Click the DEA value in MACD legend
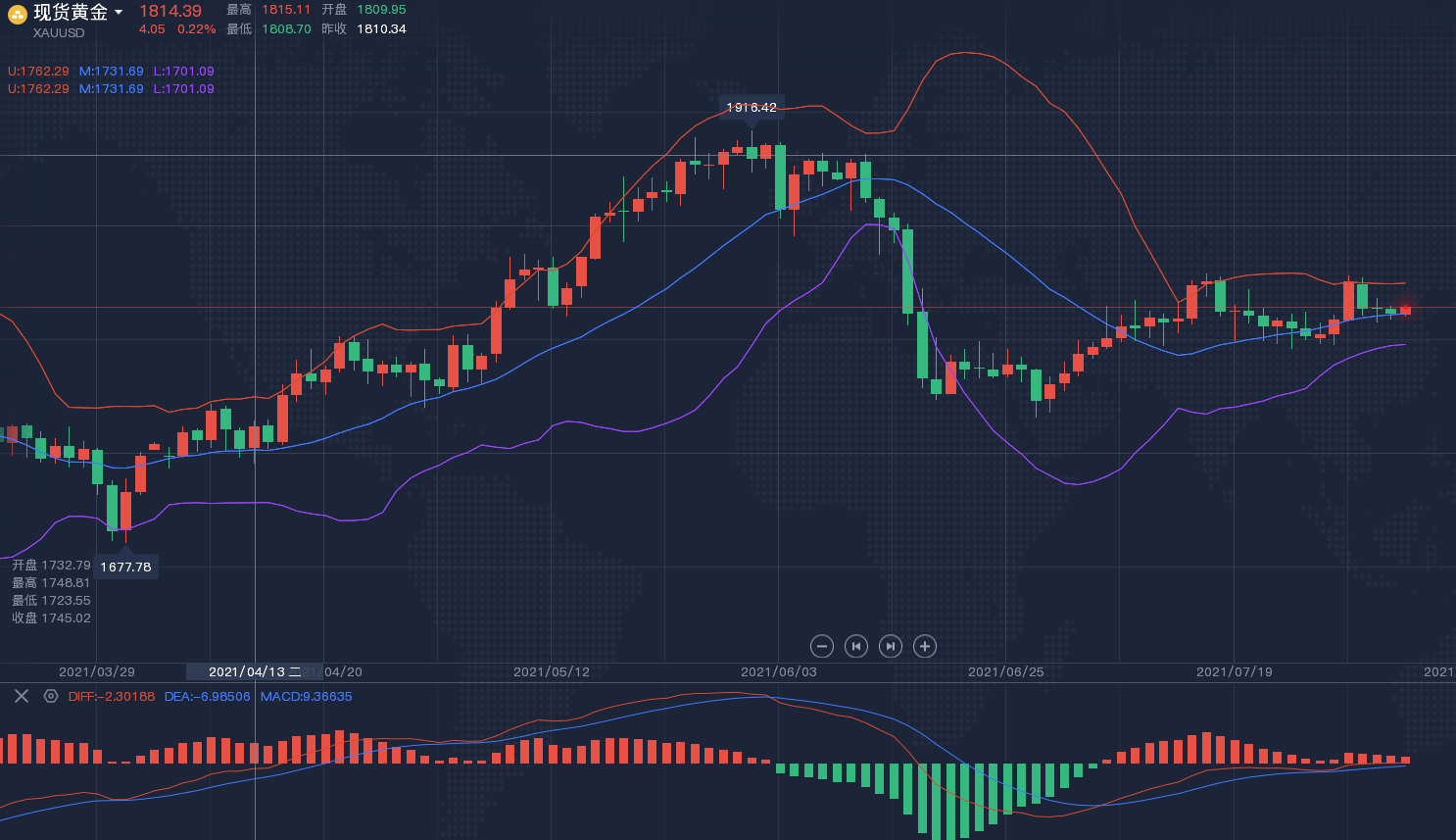The height and width of the screenshot is (840, 1456). [x=207, y=696]
